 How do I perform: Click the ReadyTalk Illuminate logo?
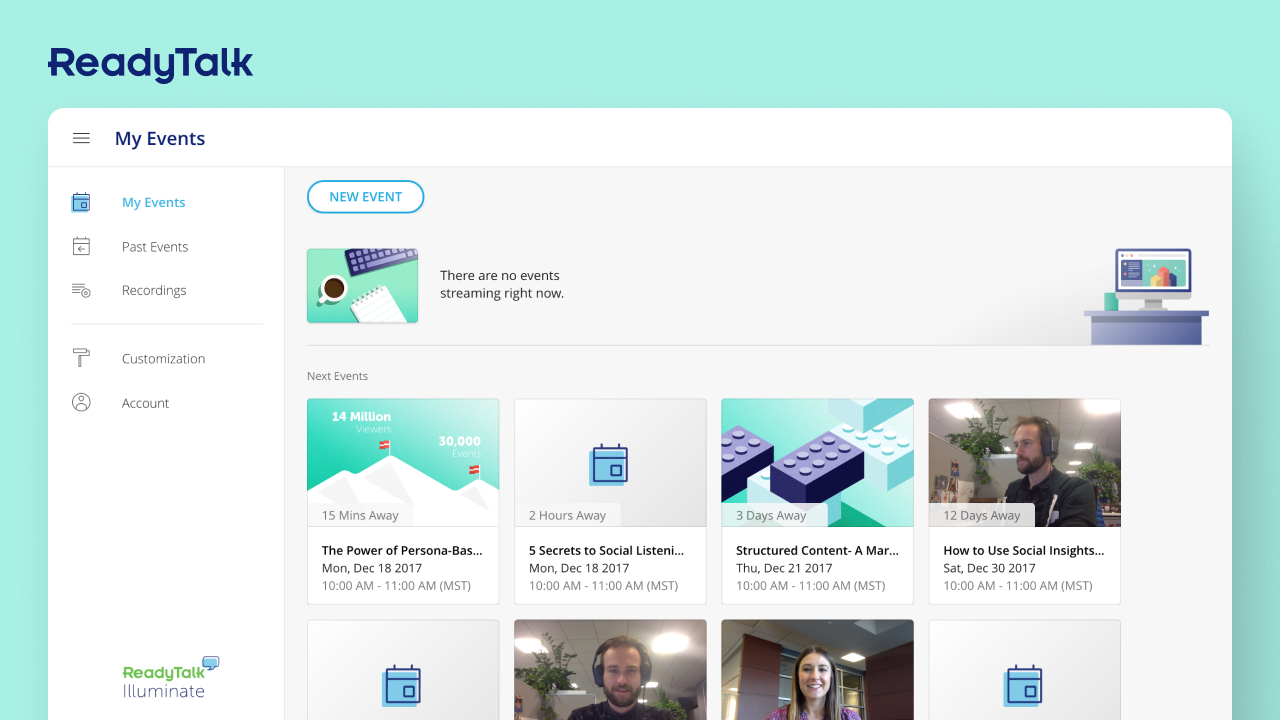pos(170,678)
